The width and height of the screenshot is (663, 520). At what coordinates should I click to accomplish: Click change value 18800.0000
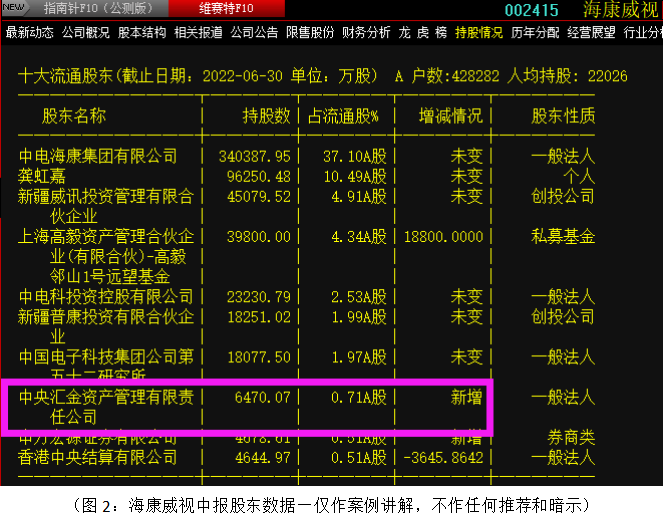click(x=443, y=237)
